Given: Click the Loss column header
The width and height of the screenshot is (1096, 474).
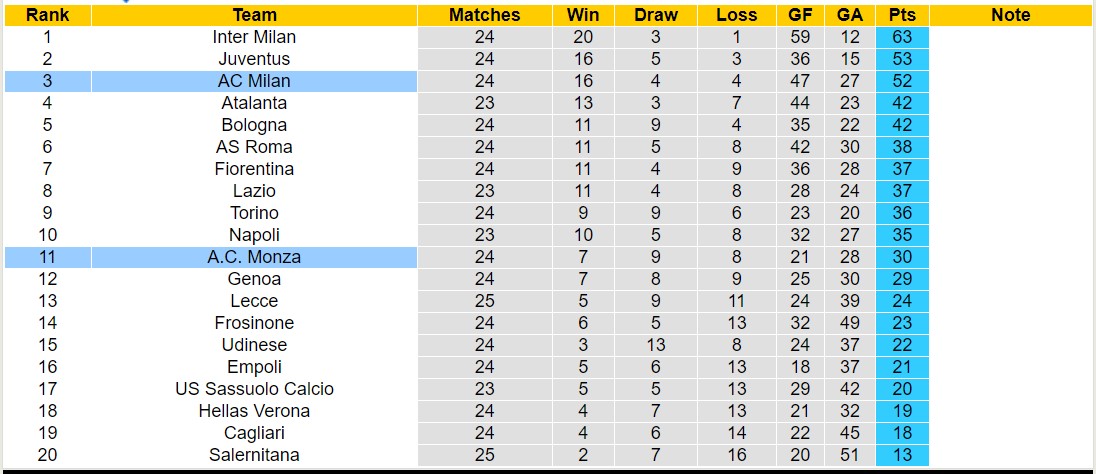Looking at the screenshot, I should click(x=737, y=15).
